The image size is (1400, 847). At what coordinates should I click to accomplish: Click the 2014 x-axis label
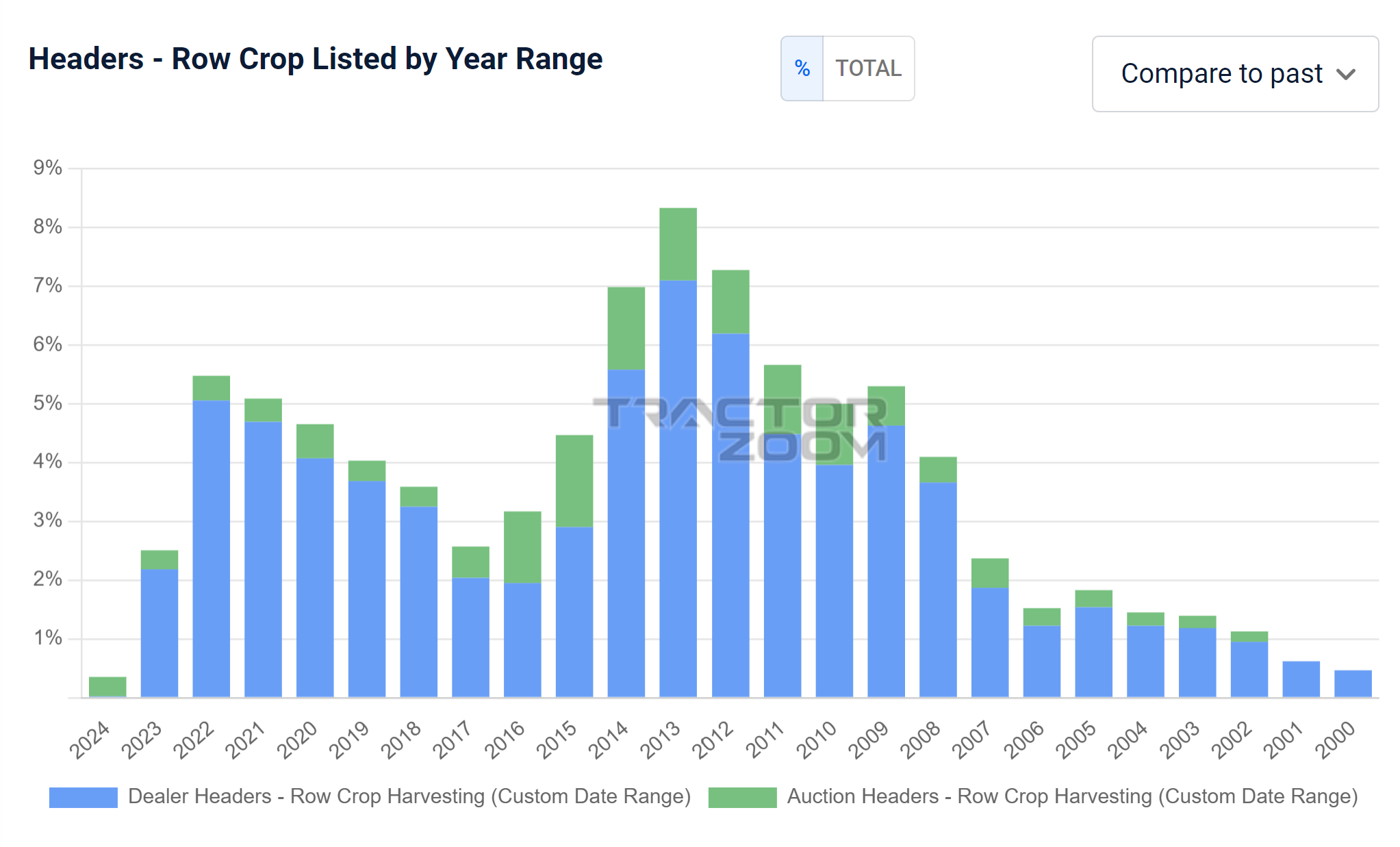(x=609, y=739)
